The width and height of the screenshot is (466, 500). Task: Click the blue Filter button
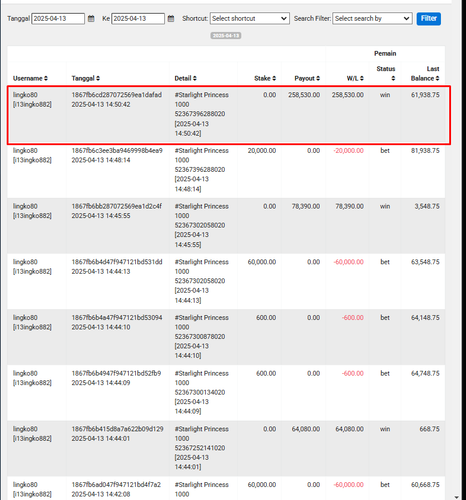click(429, 18)
